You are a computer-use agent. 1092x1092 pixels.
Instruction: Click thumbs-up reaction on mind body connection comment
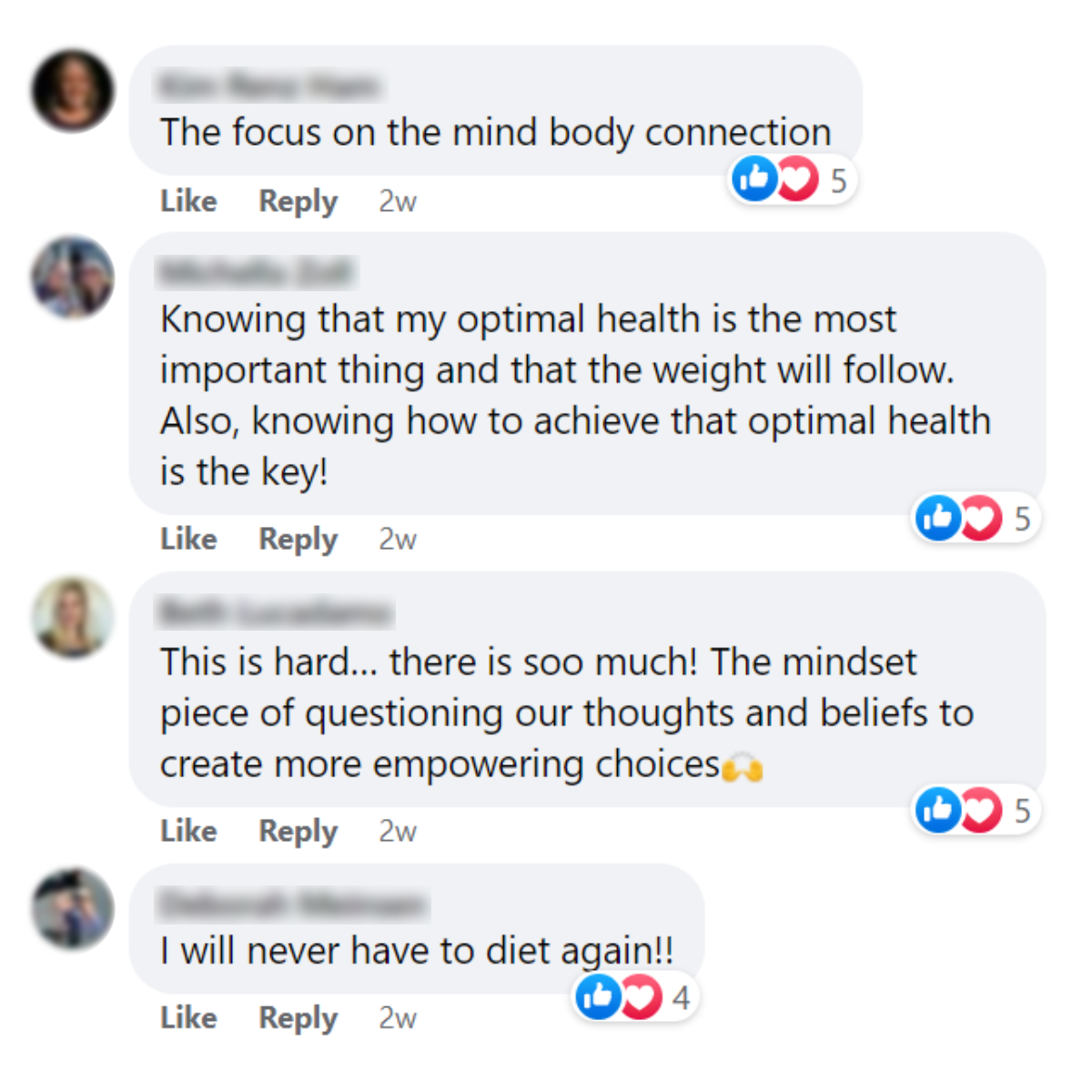(754, 178)
